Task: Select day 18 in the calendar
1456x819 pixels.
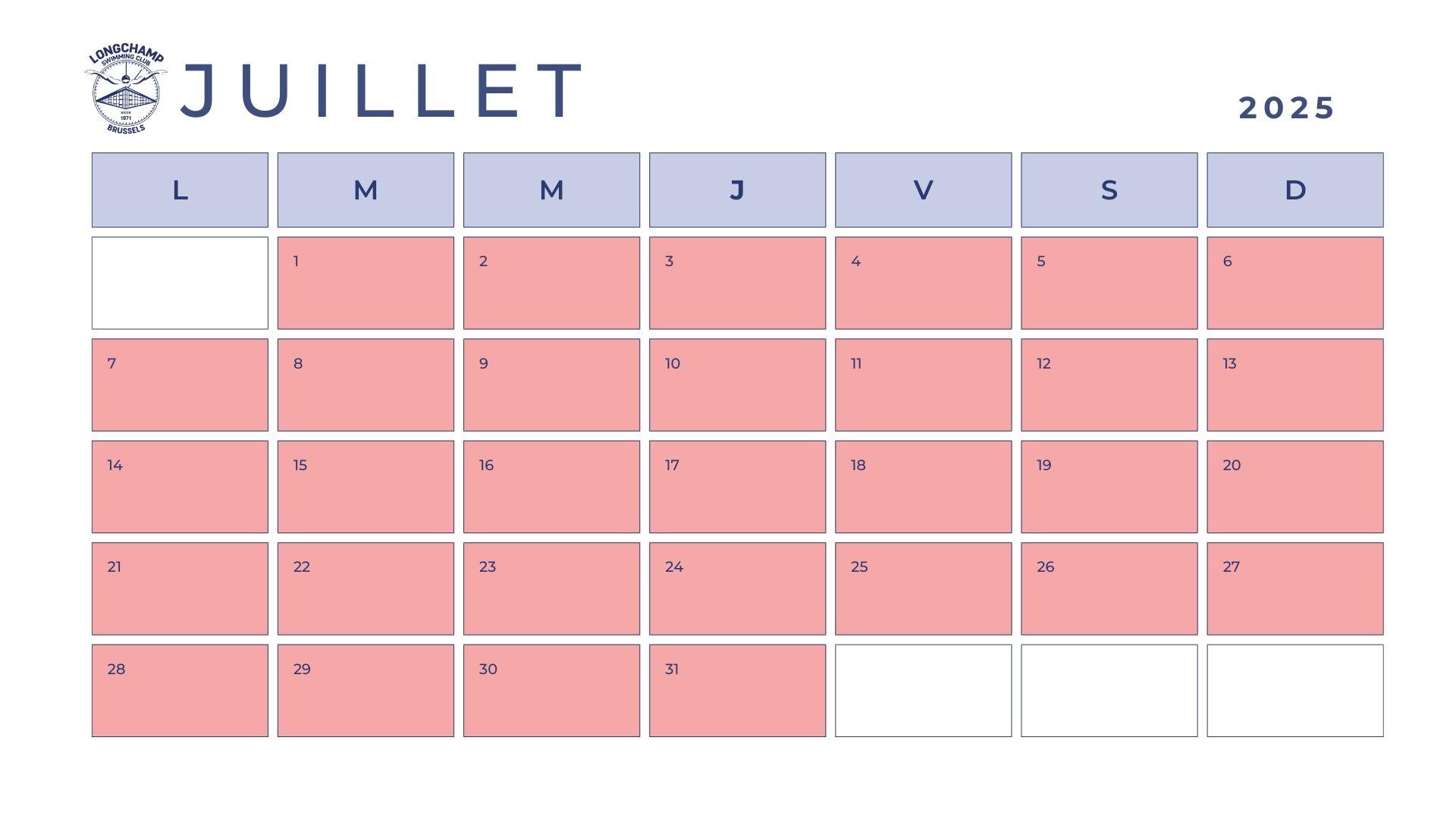Action: click(923, 486)
